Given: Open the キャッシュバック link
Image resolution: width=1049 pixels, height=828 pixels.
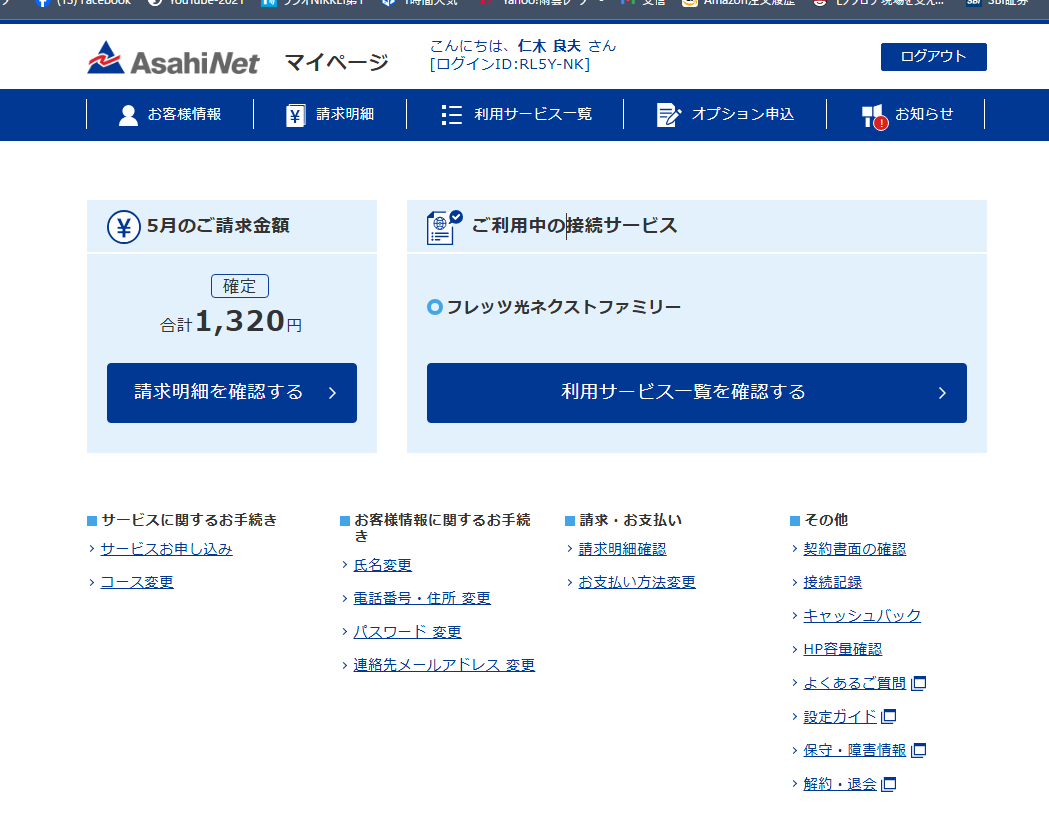Looking at the screenshot, I should (862, 616).
